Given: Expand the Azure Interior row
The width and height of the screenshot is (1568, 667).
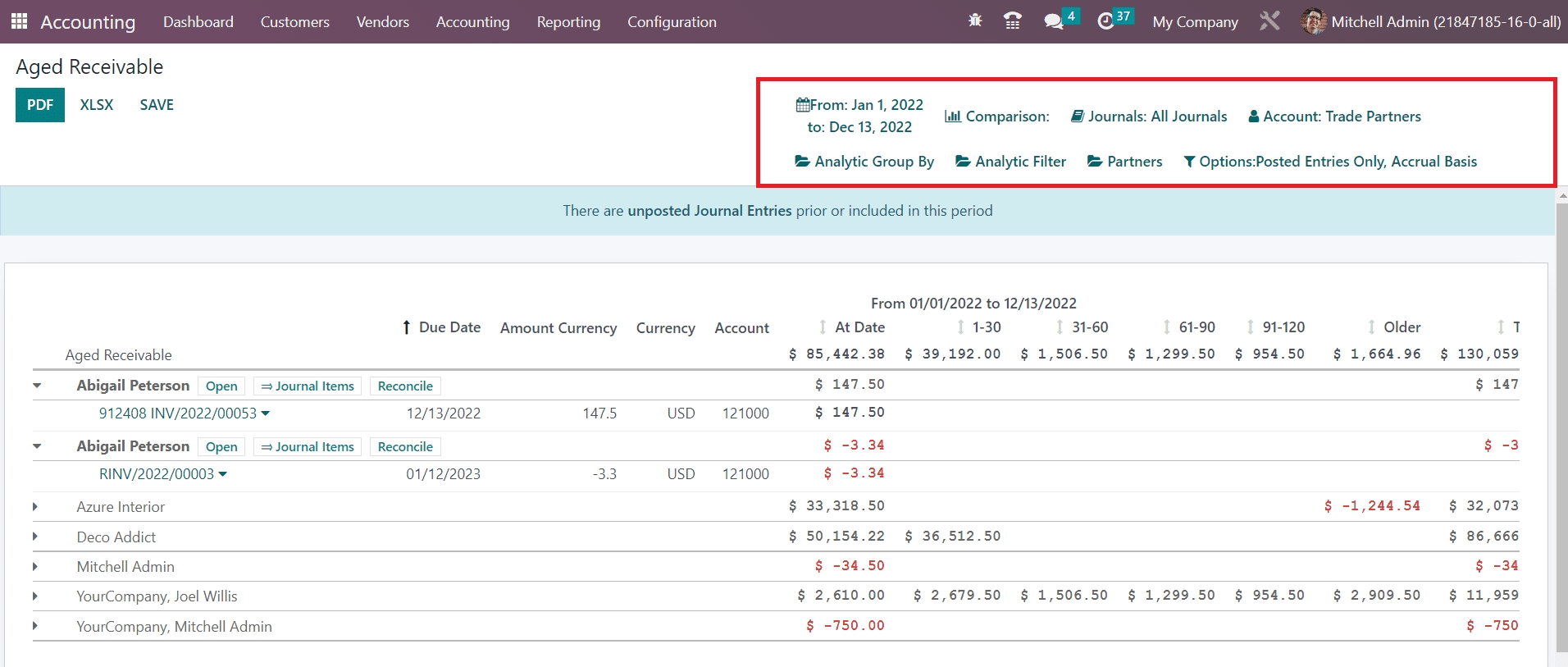Looking at the screenshot, I should pos(35,507).
